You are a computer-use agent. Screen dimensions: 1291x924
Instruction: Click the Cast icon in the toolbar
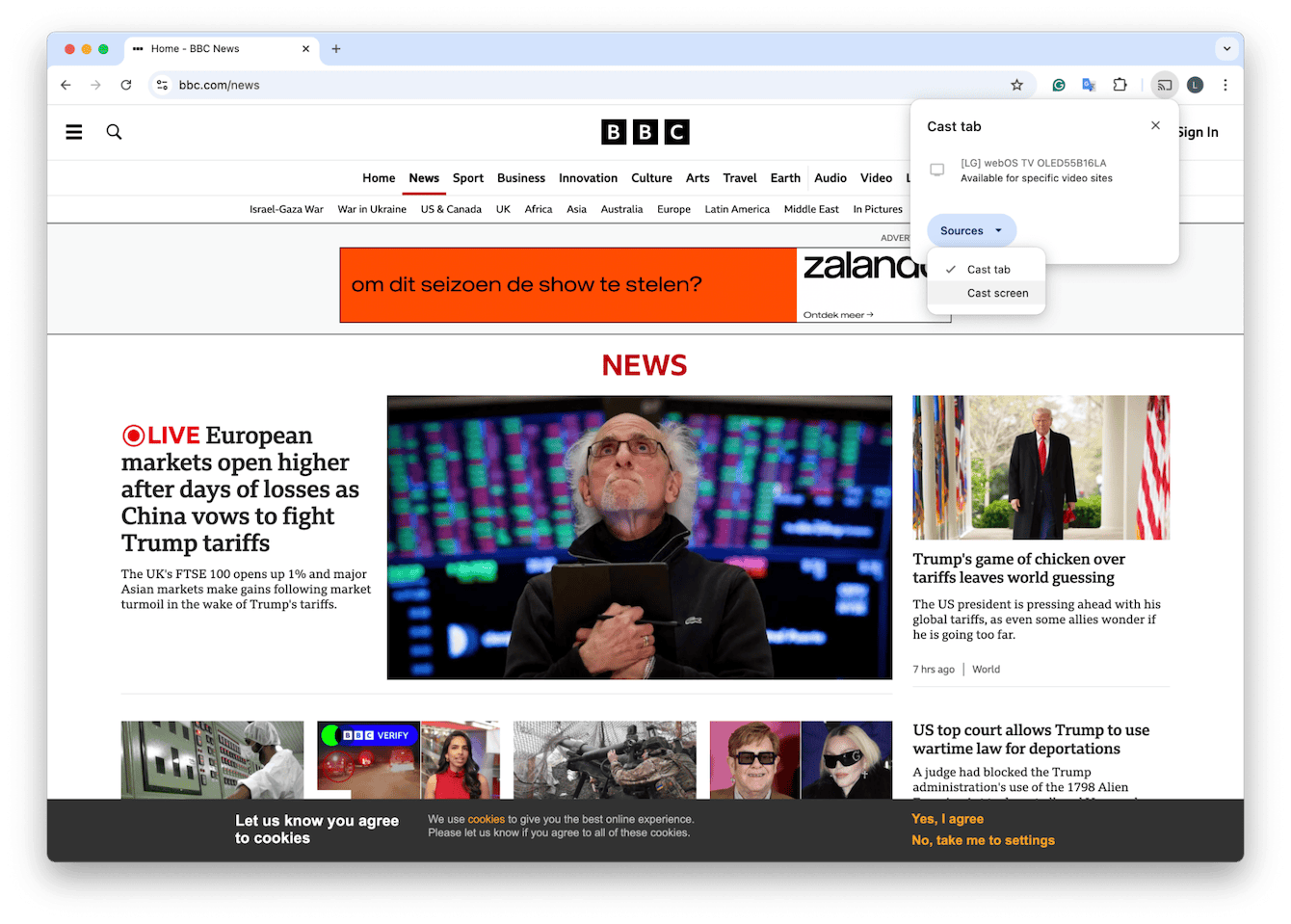tap(1165, 85)
